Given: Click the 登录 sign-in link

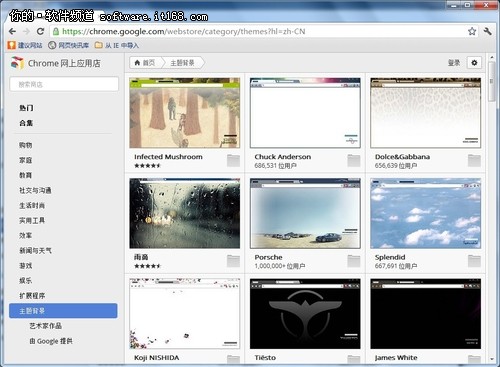Looking at the screenshot, I should coord(454,63).
